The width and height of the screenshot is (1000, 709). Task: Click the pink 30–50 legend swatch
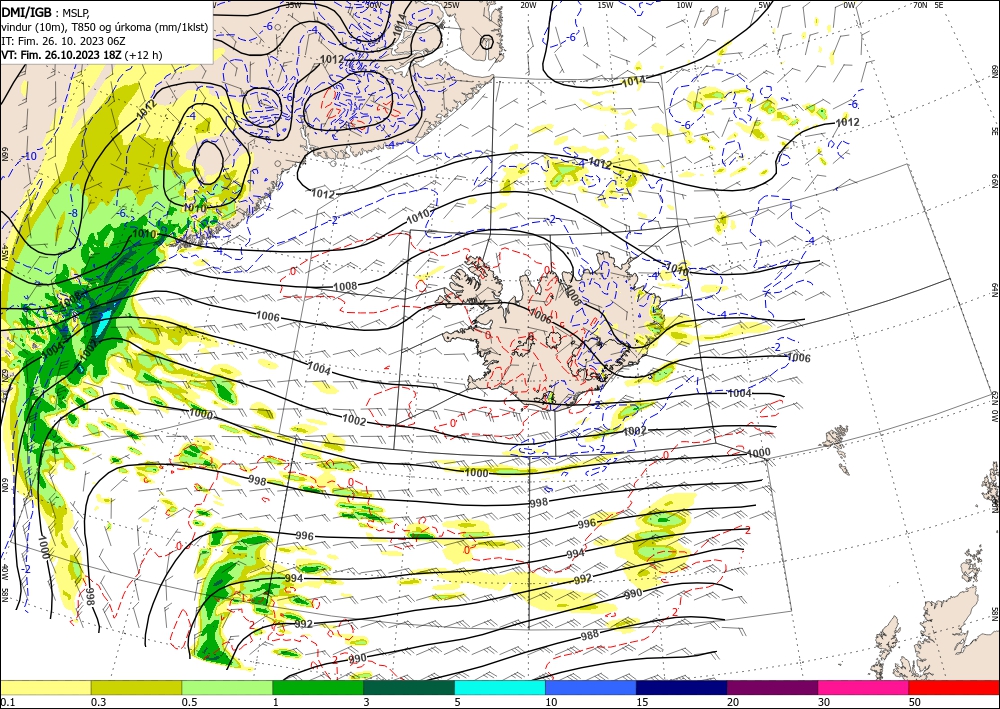[864, 687]
